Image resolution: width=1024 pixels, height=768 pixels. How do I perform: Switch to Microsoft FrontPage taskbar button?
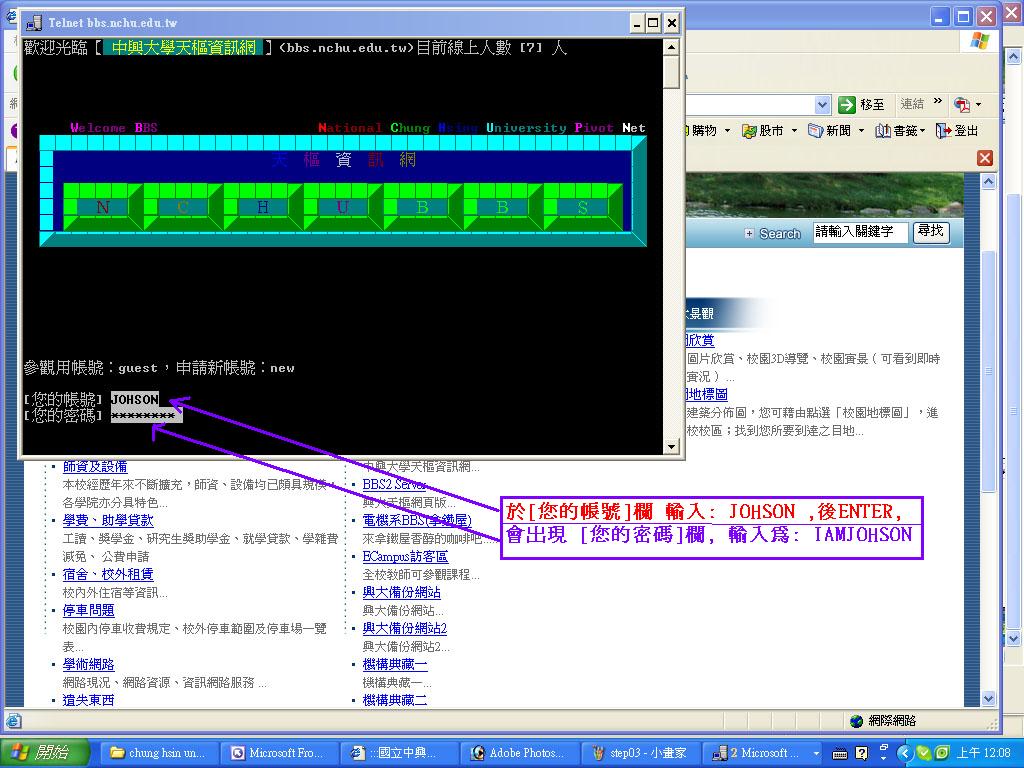coord(280,753)
